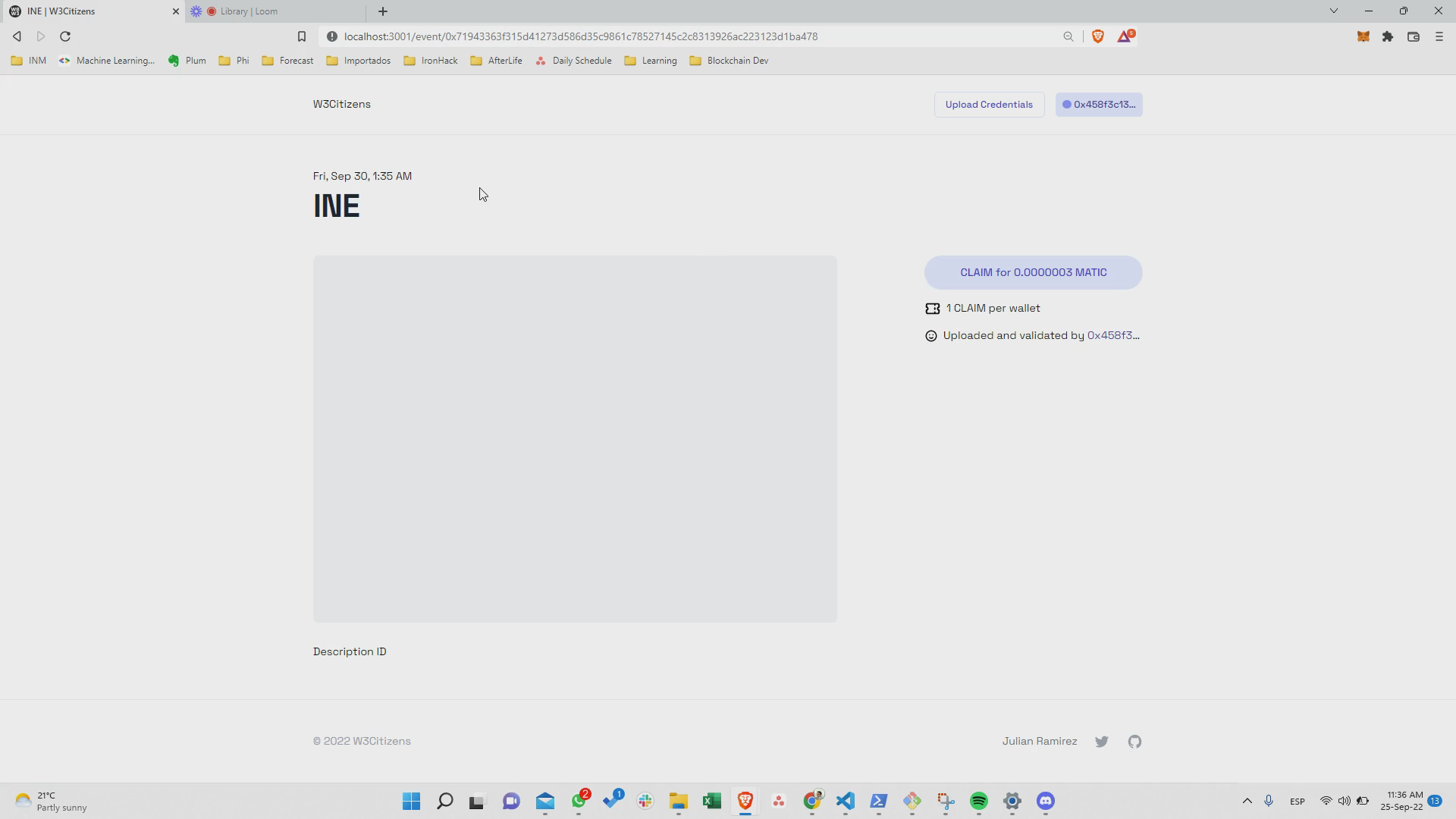Click the Description ID text
This screenshot has height=819, width=1456.
point(350,651)
